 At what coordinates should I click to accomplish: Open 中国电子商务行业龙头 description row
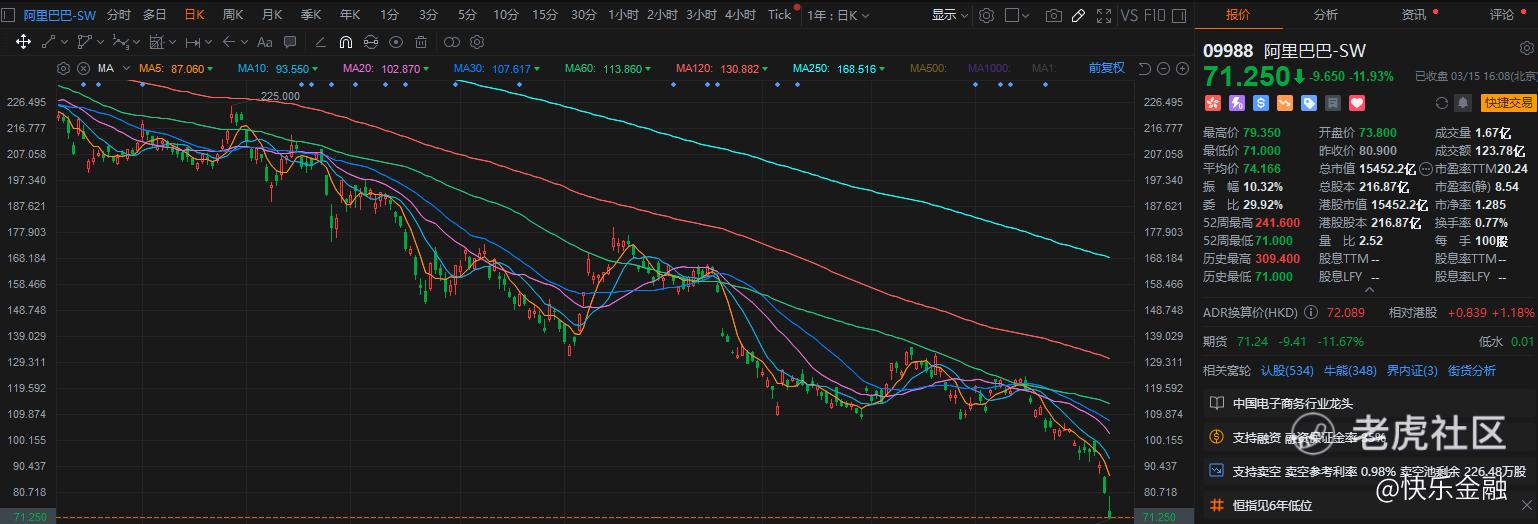[x=1370, y=403]
